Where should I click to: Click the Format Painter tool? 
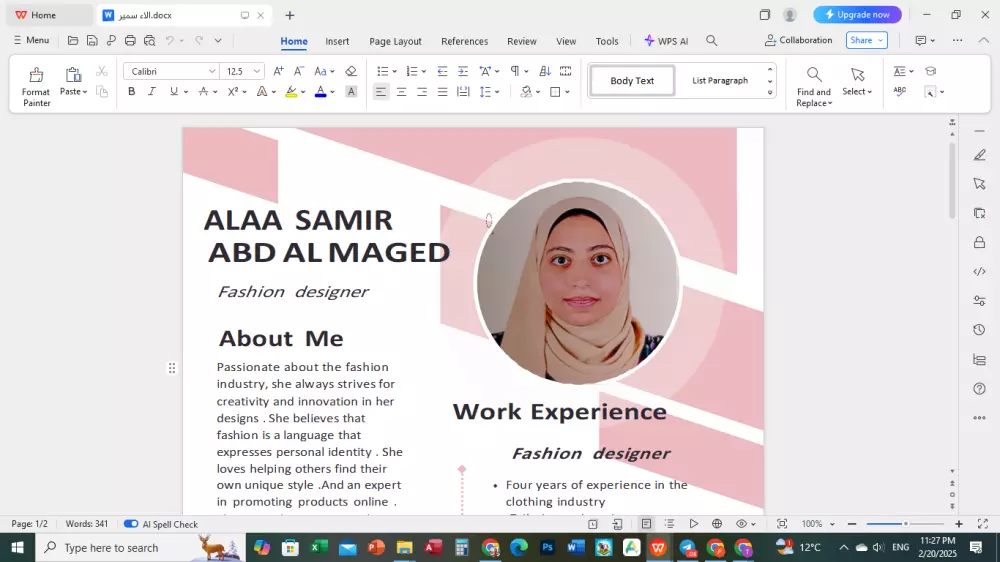pos(36,86)
